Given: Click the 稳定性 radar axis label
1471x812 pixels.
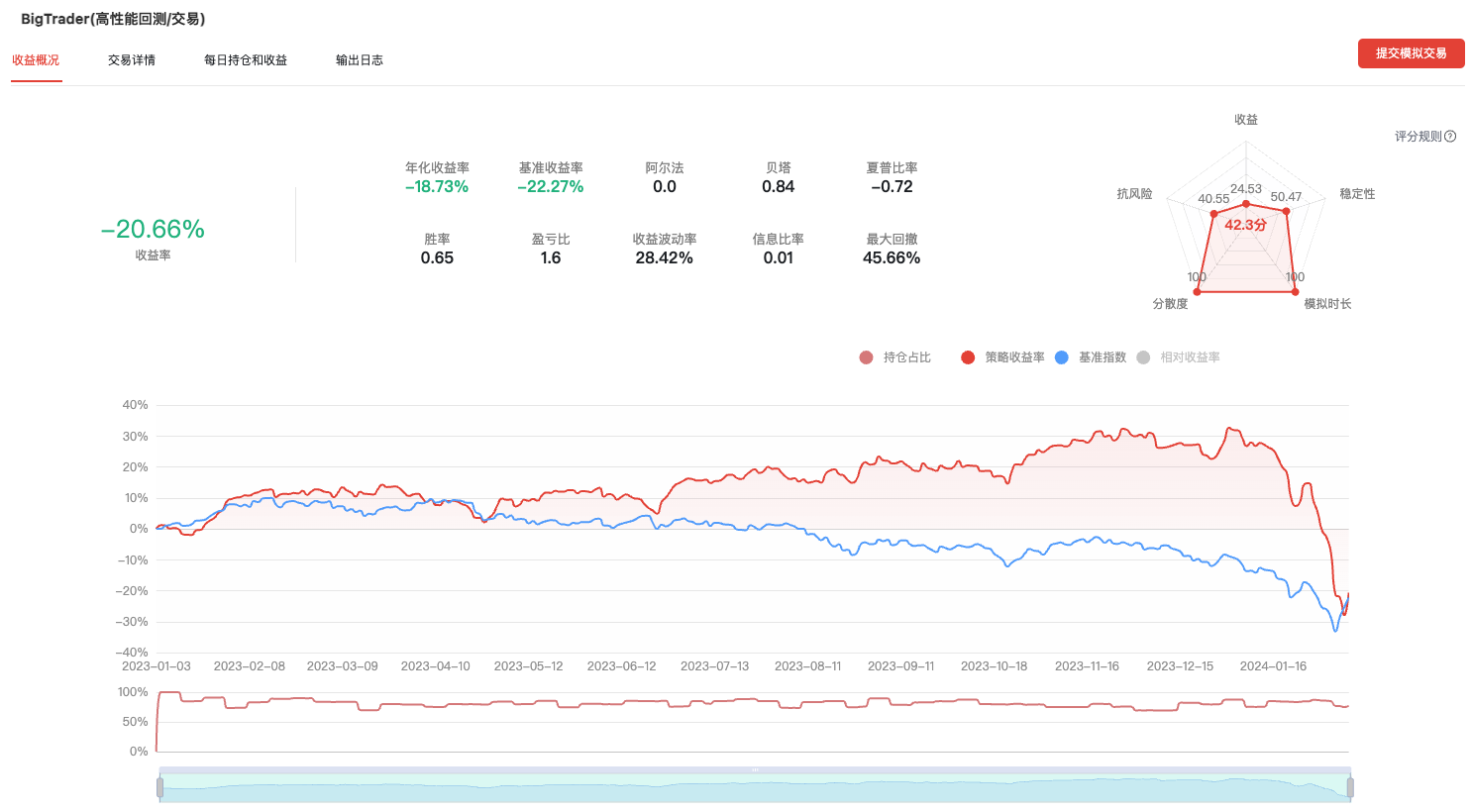Looking at the screenshot, I should click(1357, 194).
